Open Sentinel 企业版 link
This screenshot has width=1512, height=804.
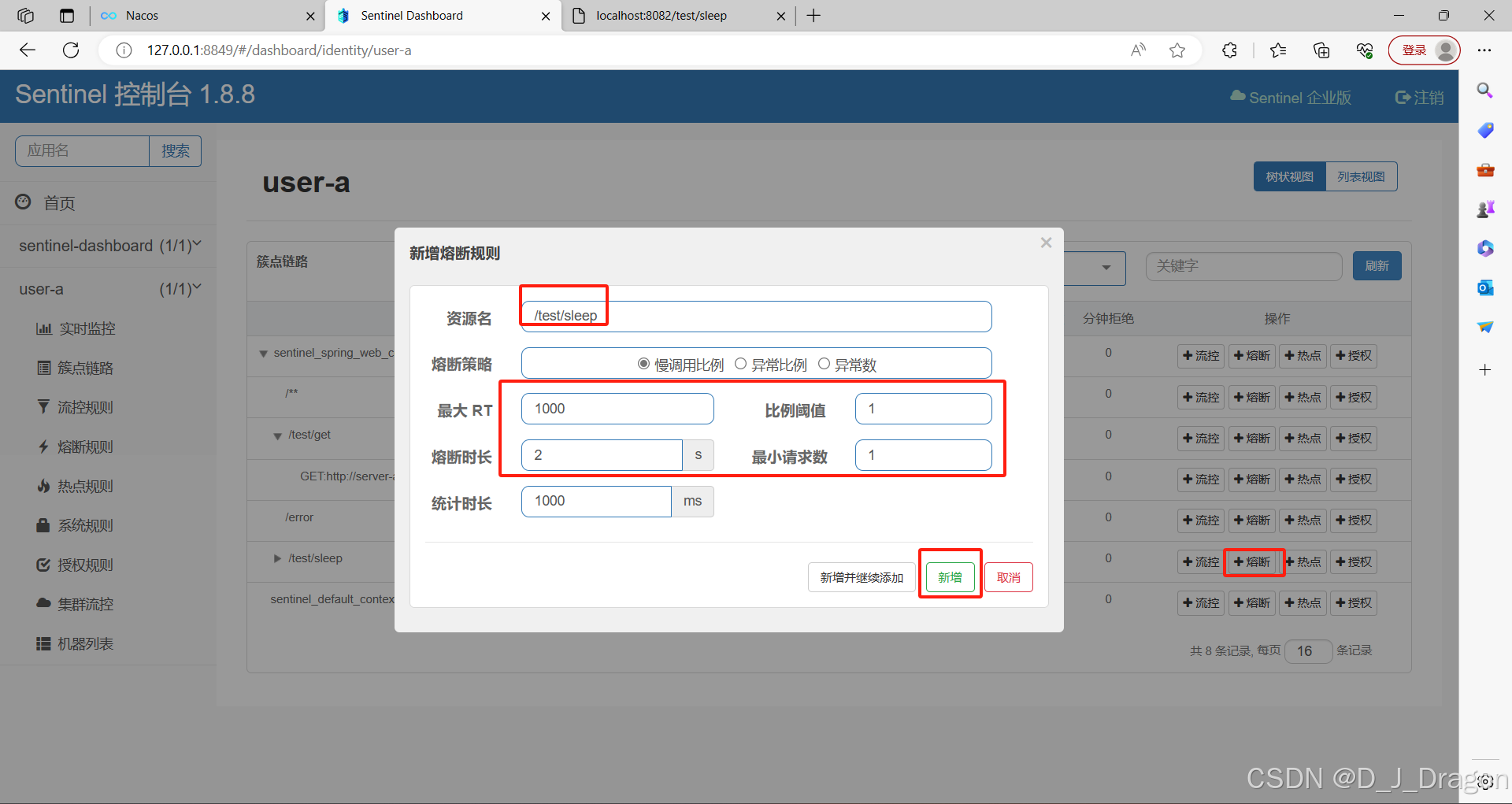point(1291,97)
